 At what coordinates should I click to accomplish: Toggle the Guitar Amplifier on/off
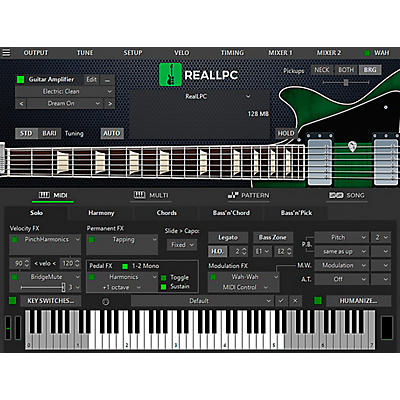click(x=21, y=79)
